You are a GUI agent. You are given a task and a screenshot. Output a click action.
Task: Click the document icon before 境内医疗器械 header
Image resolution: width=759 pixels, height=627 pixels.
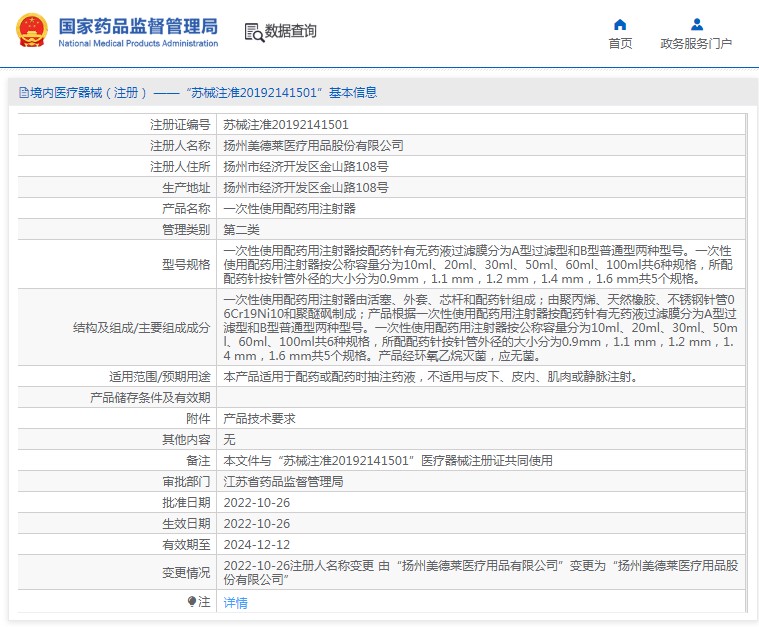click(23, 93)
